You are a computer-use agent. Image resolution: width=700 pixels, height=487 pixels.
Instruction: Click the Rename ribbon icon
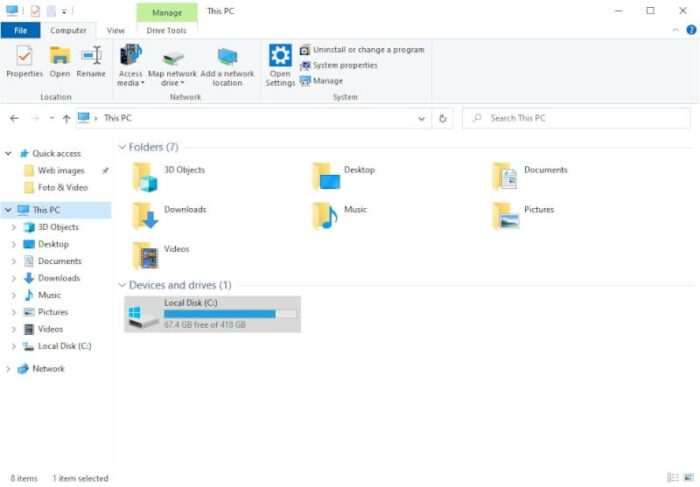(x=92, y=55)
